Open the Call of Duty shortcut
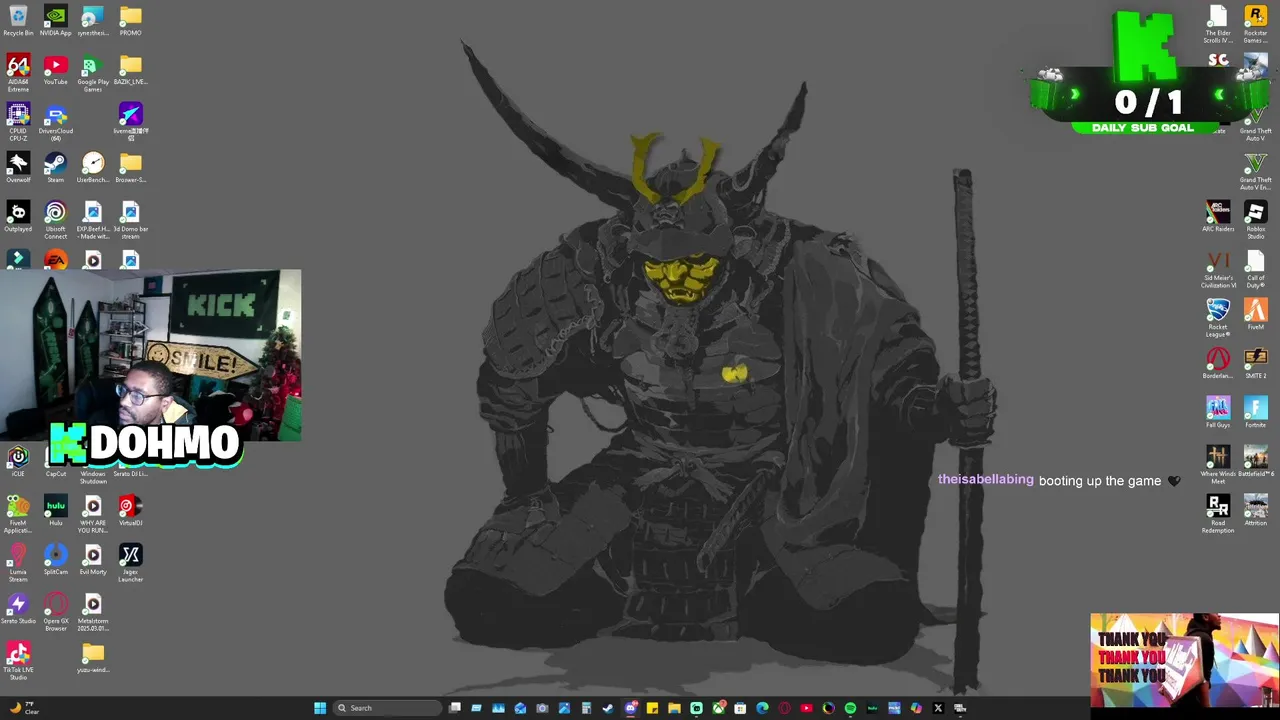Viewport: 1280px width, 720px height. click(x=1256, y=269)
